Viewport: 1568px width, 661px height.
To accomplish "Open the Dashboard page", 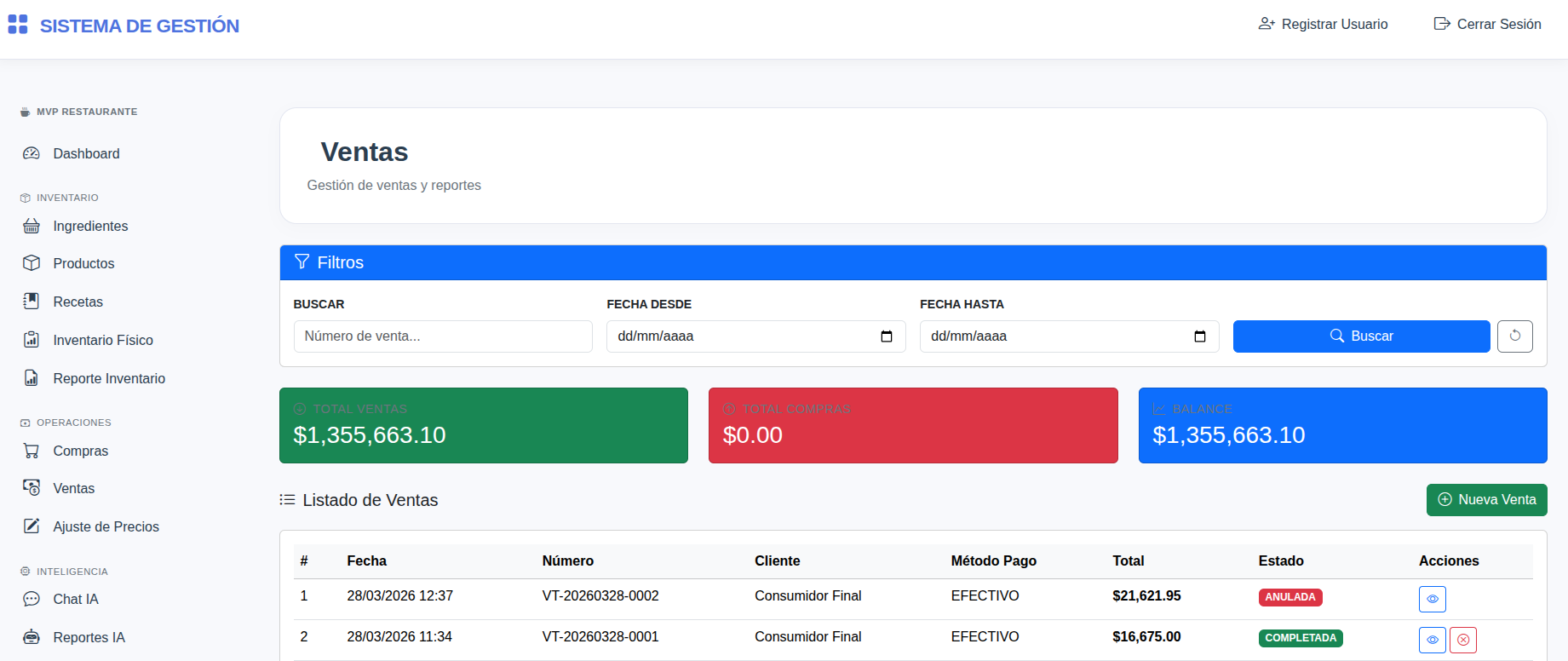I will (86, 154).
